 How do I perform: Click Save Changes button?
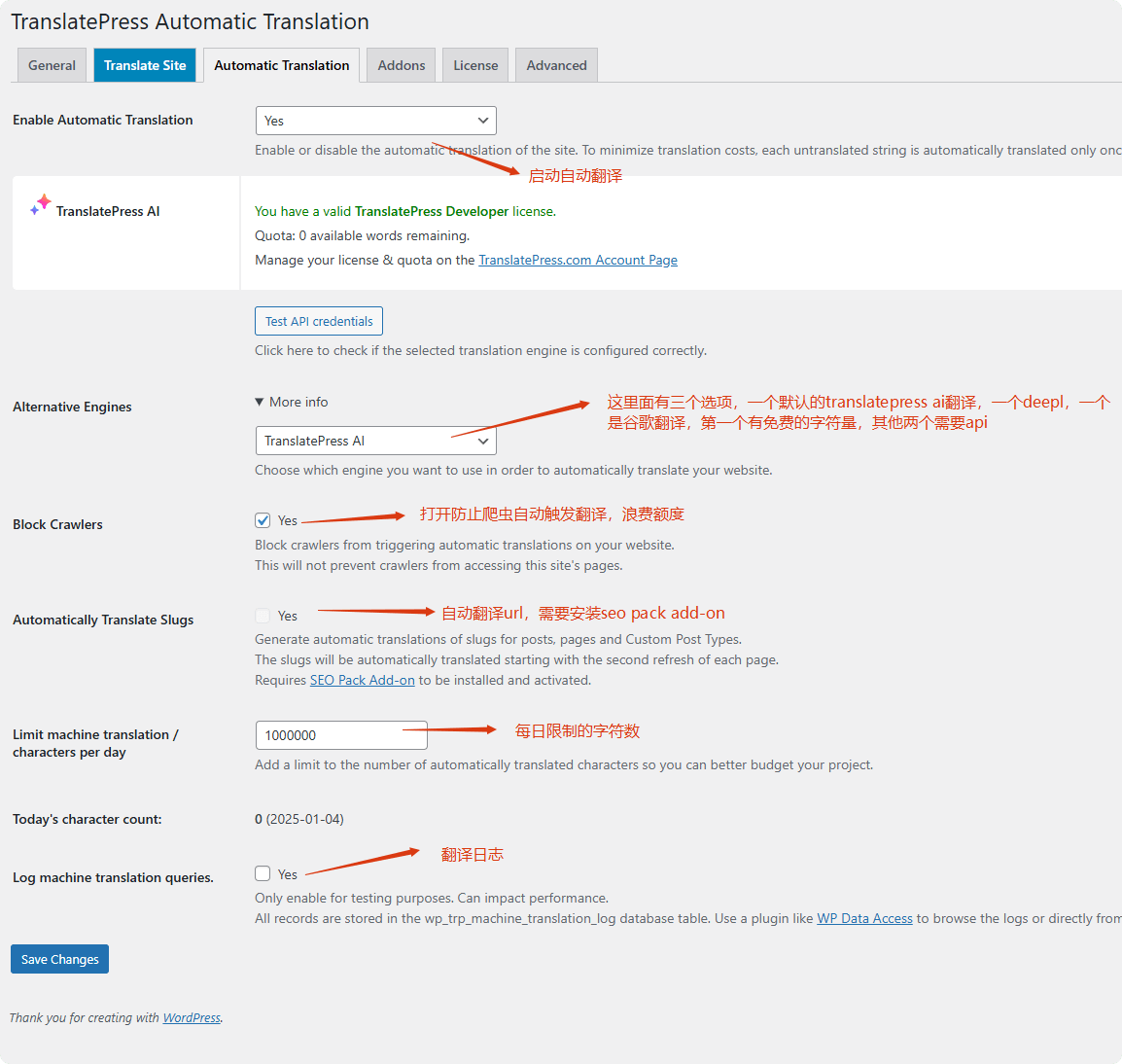[x=59, y=960]
